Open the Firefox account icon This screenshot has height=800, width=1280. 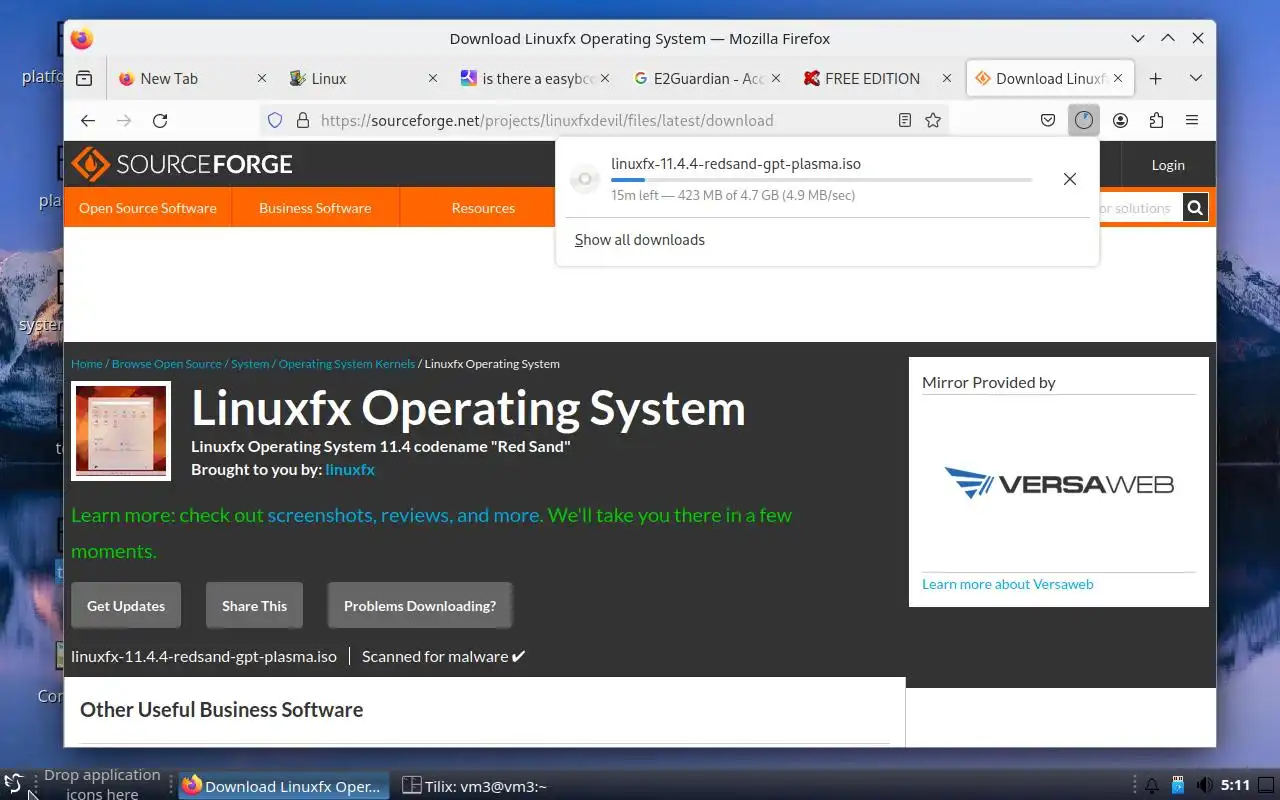point(1120,120)
